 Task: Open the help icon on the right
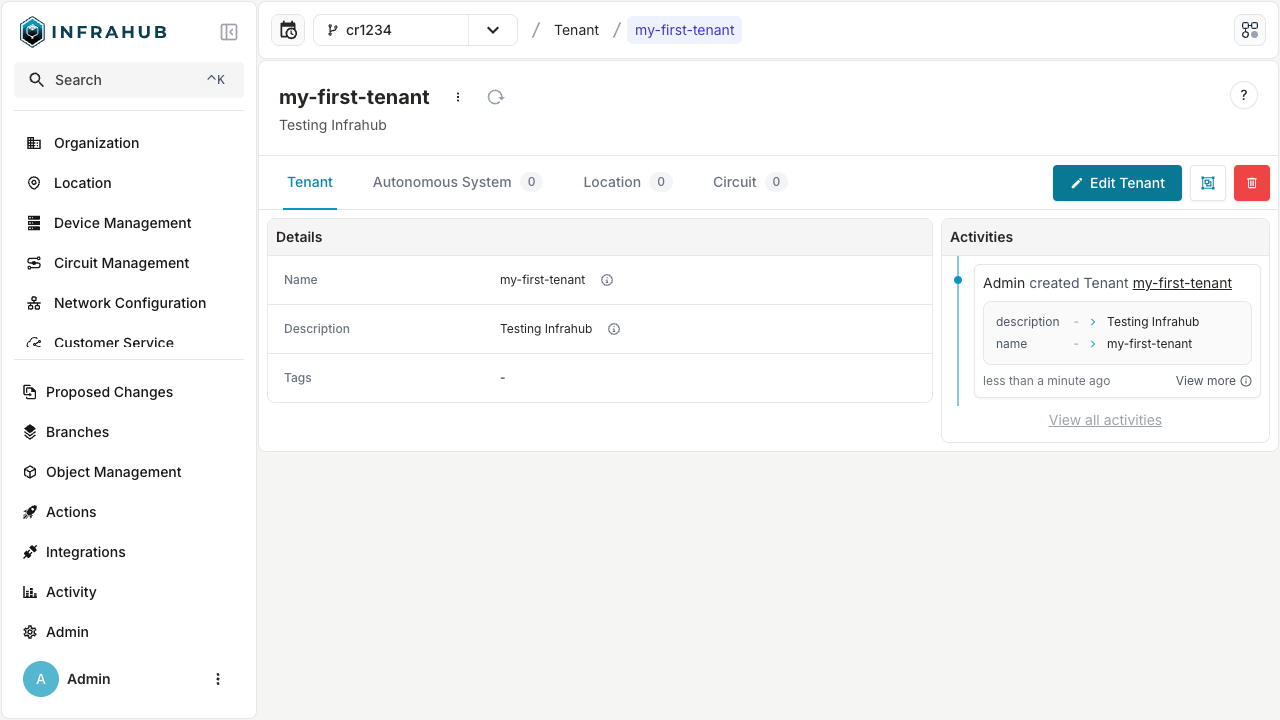pos(1243,95)
